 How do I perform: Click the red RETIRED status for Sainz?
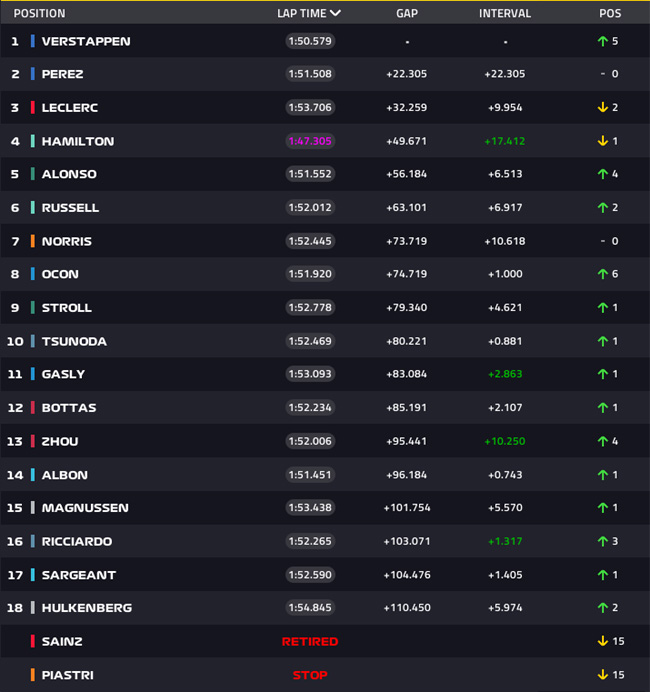click(310, 641)
